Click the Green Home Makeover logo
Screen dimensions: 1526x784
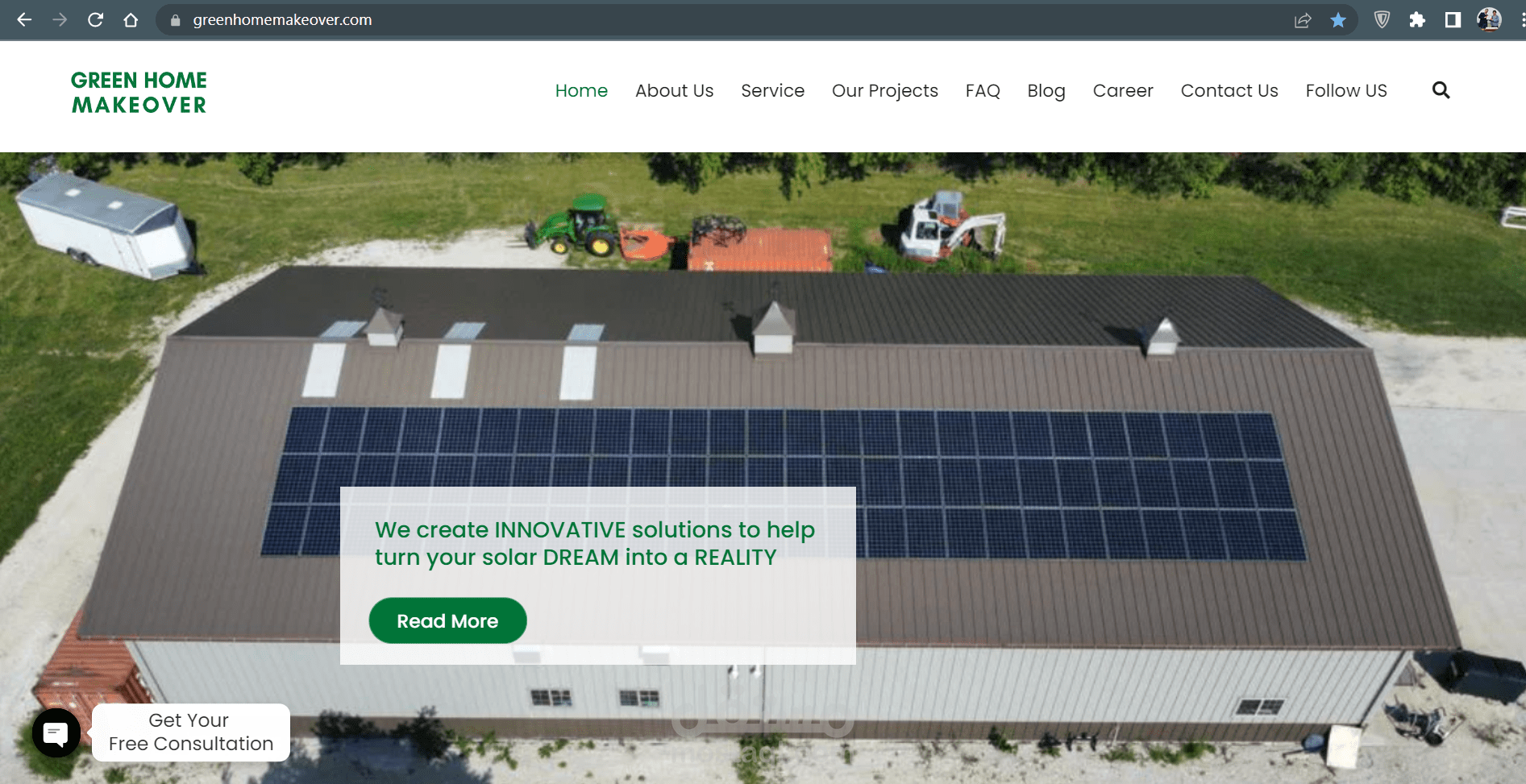coord(139,93)
